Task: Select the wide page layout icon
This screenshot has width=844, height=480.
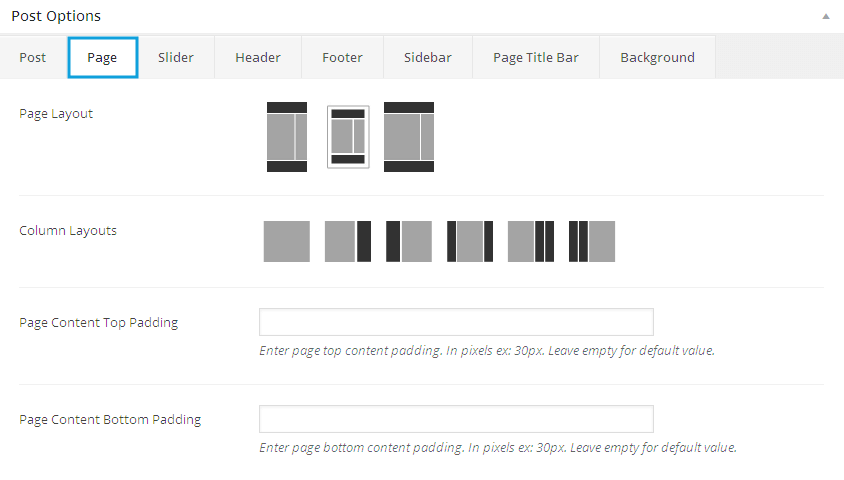Action: (409, 136)
